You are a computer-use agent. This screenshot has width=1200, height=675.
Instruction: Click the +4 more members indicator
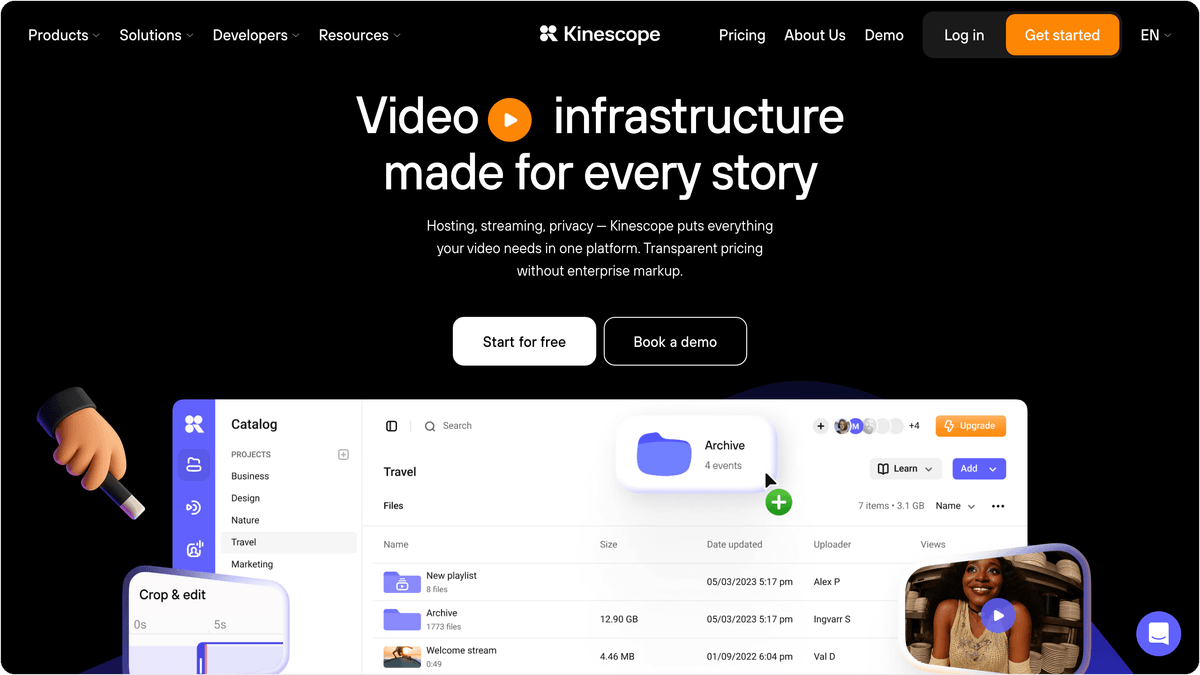pyautogui.click(x=914, y=426)
